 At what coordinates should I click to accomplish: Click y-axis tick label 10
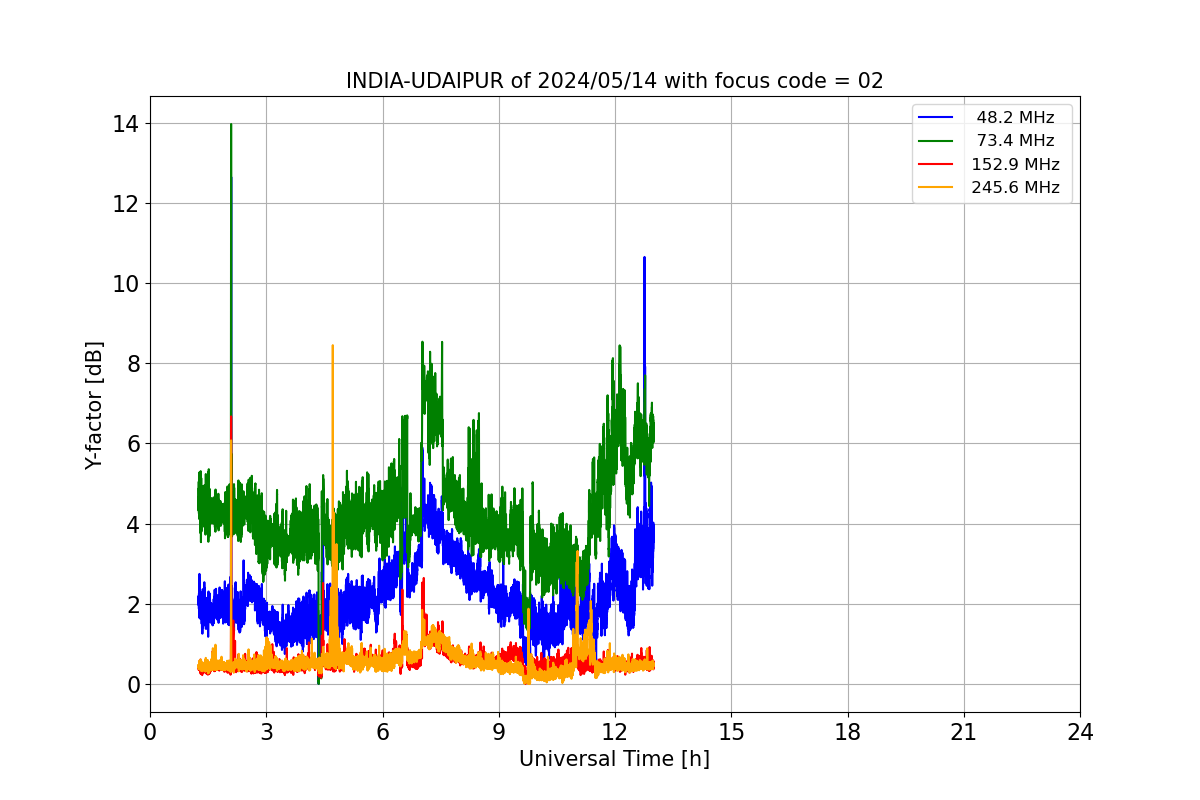(127, 284)
